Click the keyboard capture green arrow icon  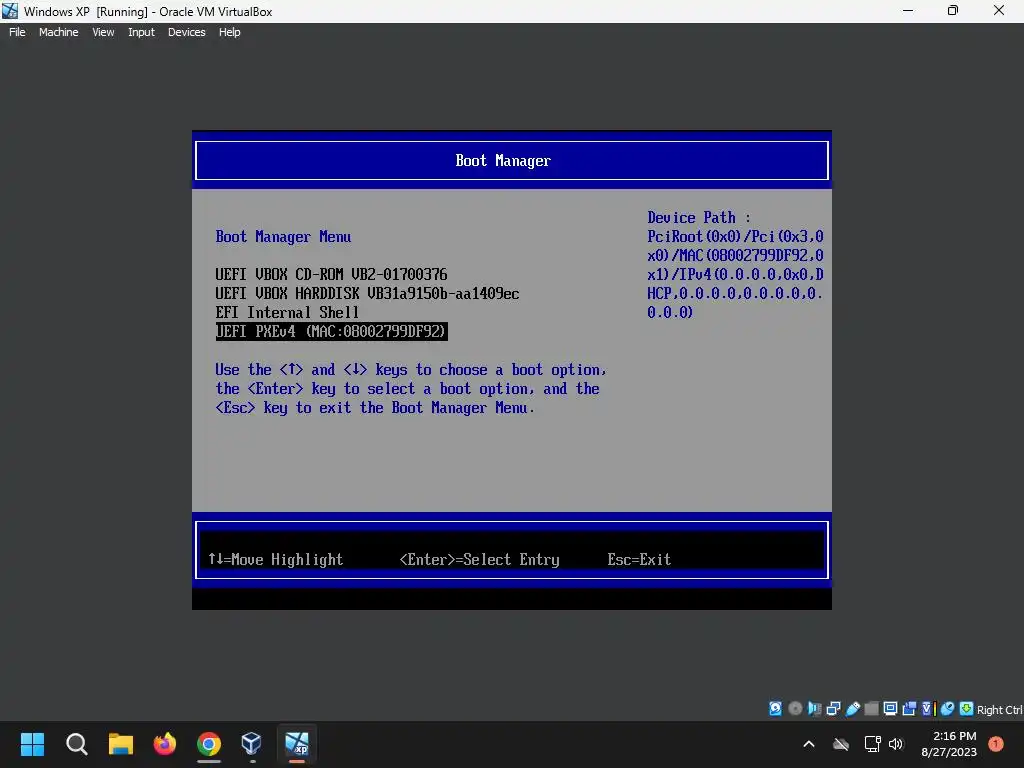[x=966, y=709]
